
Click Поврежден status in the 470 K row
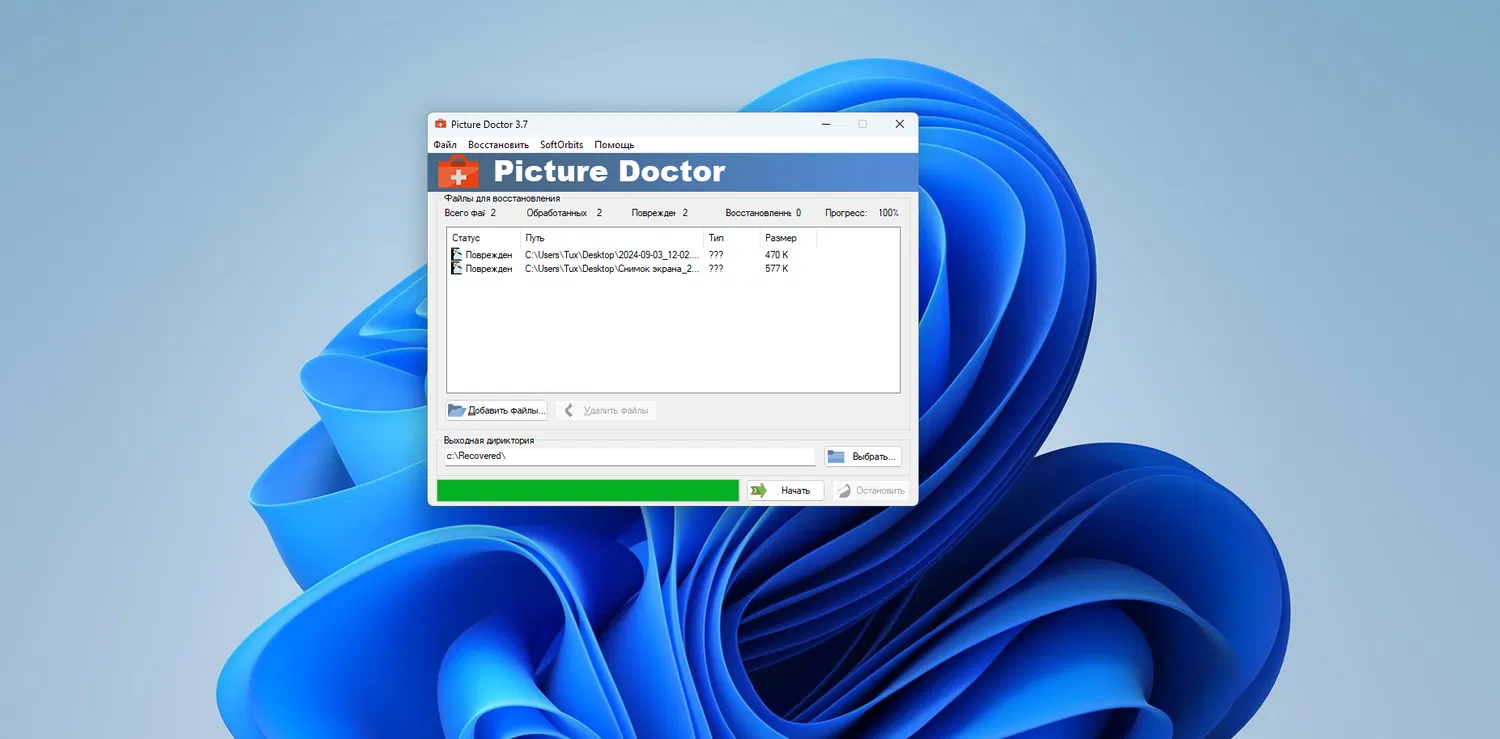click(489, 255)
